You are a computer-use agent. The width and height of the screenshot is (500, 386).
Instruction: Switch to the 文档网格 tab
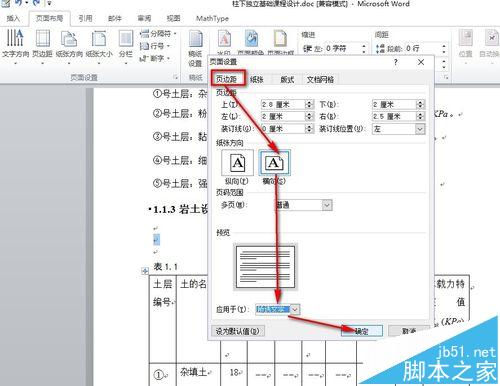coord(320,79)
